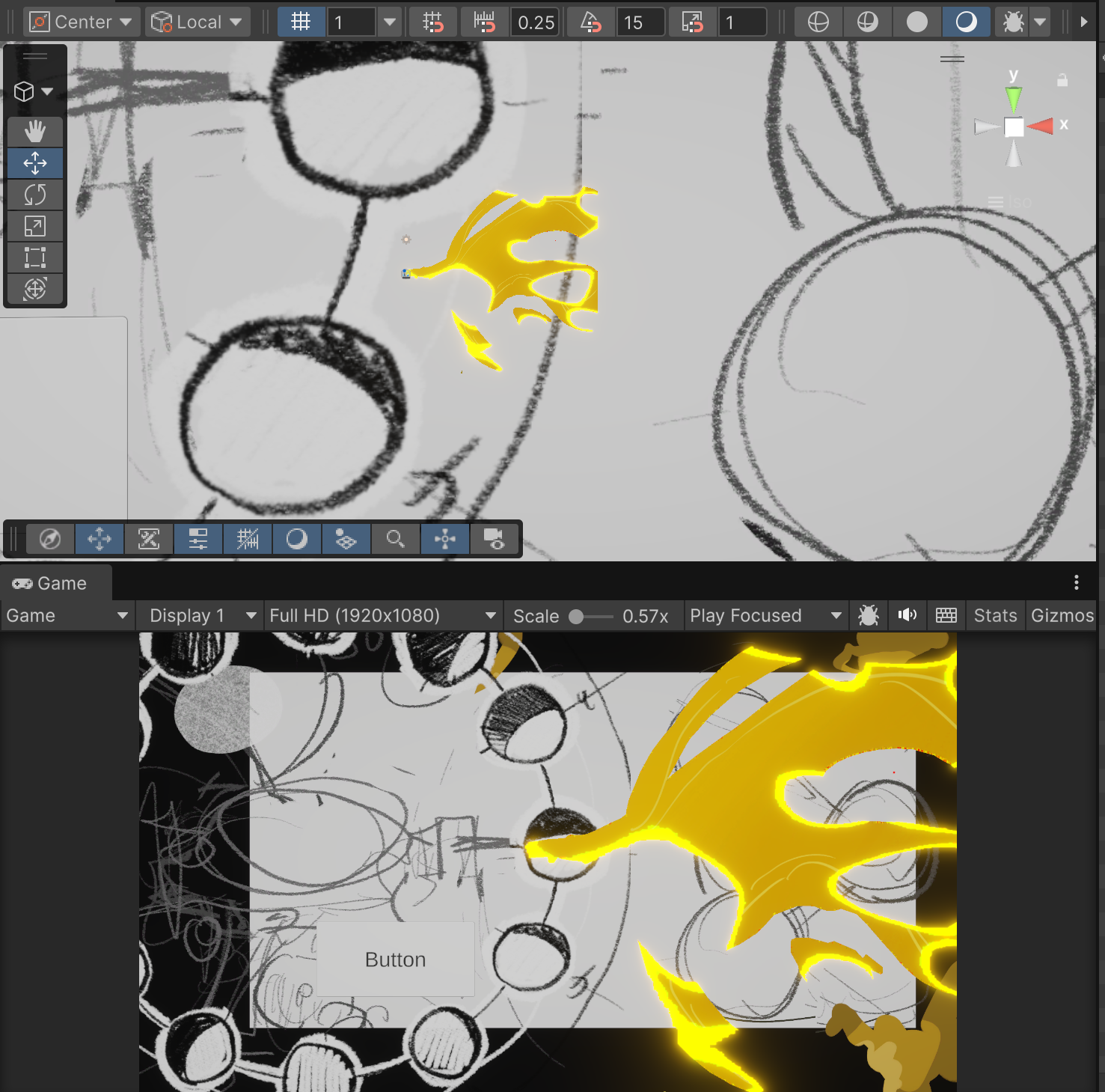Click the search magnifier in overlay toolbar
Screen dimensions: 1105x1092
396,539
